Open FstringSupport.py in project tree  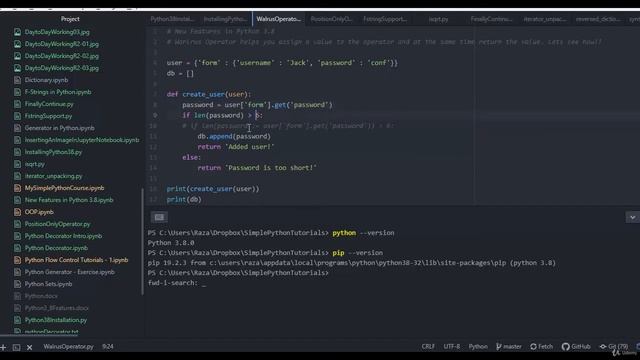[x=48, y=116]
